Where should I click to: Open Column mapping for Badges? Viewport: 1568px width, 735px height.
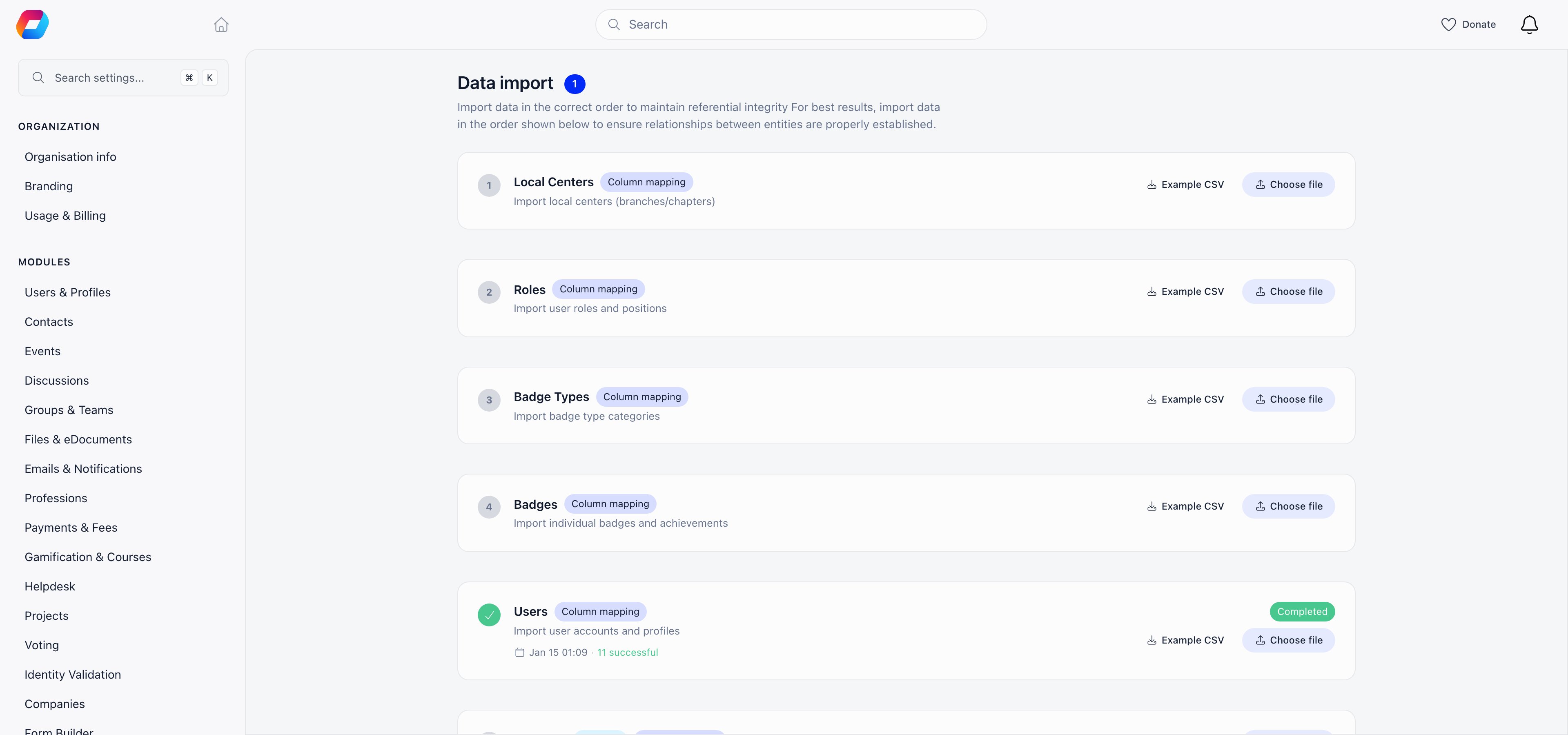click(x=610, y=504)
